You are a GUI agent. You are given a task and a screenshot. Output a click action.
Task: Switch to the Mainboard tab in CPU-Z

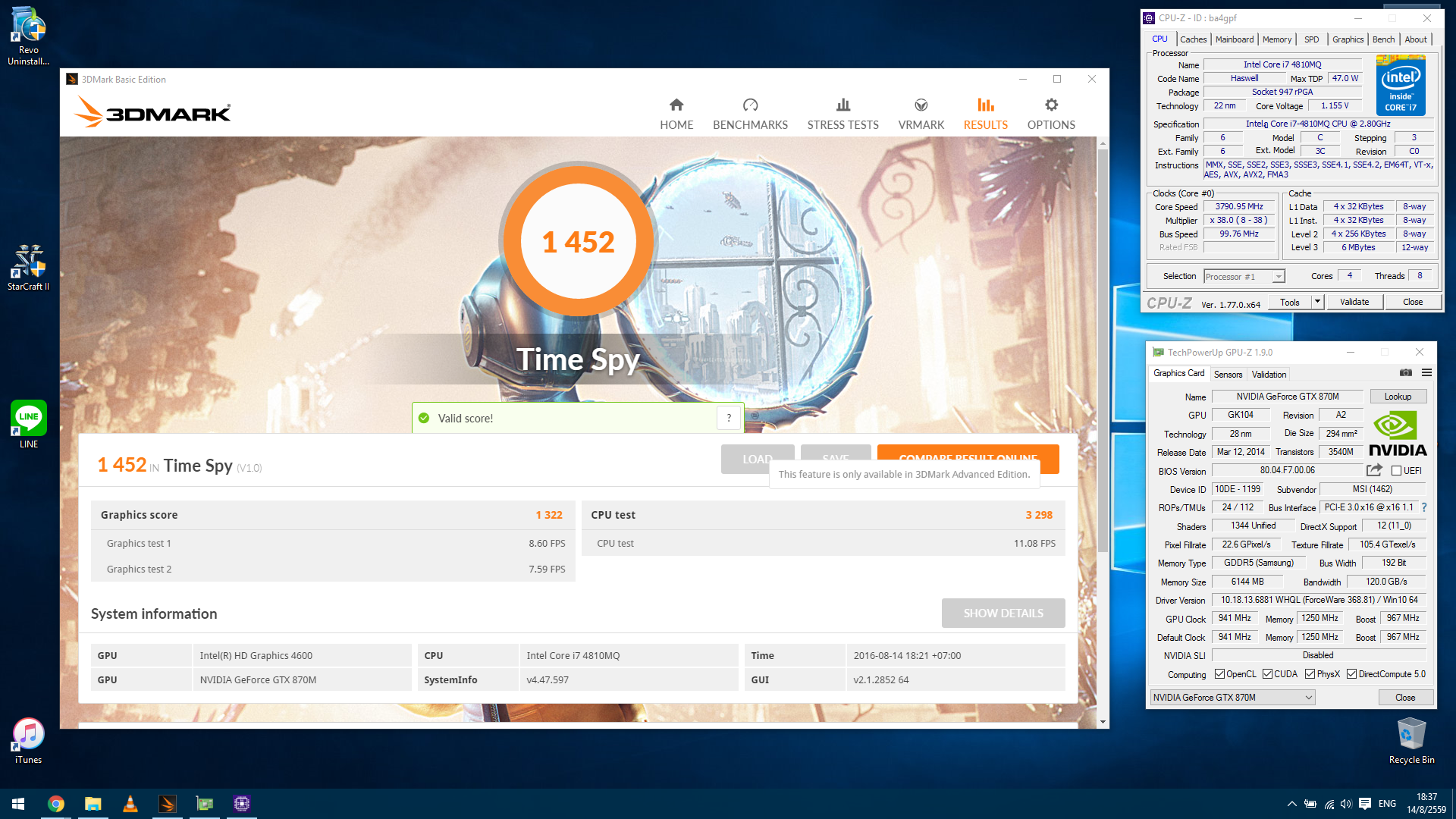tap(1234, 39)
